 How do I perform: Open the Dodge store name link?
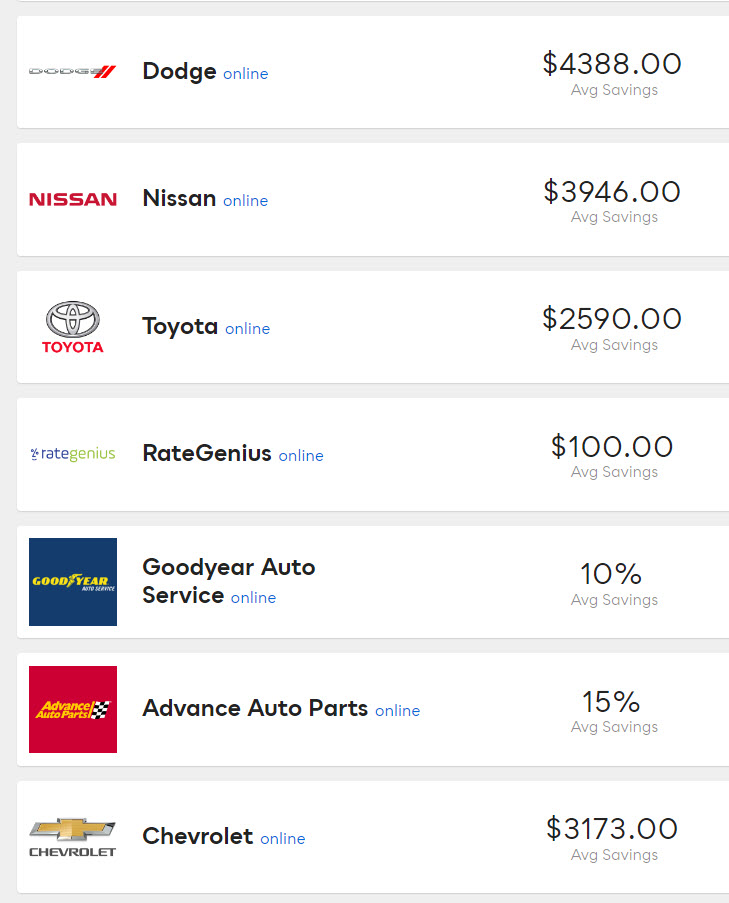click(x=179, y=71)
